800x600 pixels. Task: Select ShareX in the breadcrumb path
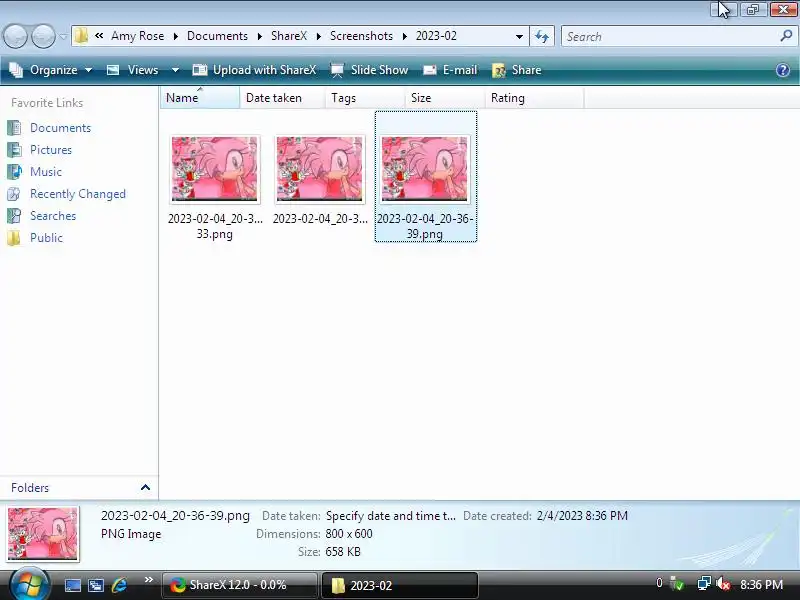click(x=289, y=36)
